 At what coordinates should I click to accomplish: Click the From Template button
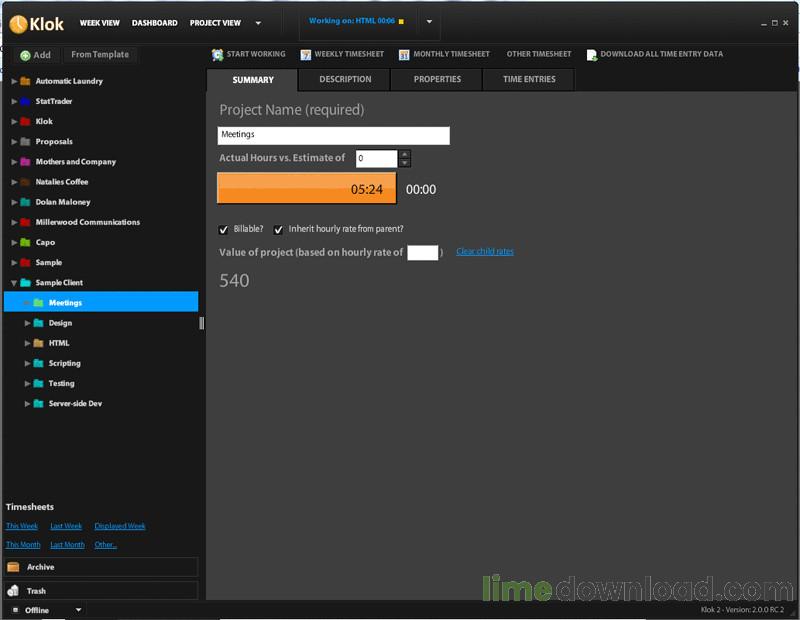pos(100,55)
